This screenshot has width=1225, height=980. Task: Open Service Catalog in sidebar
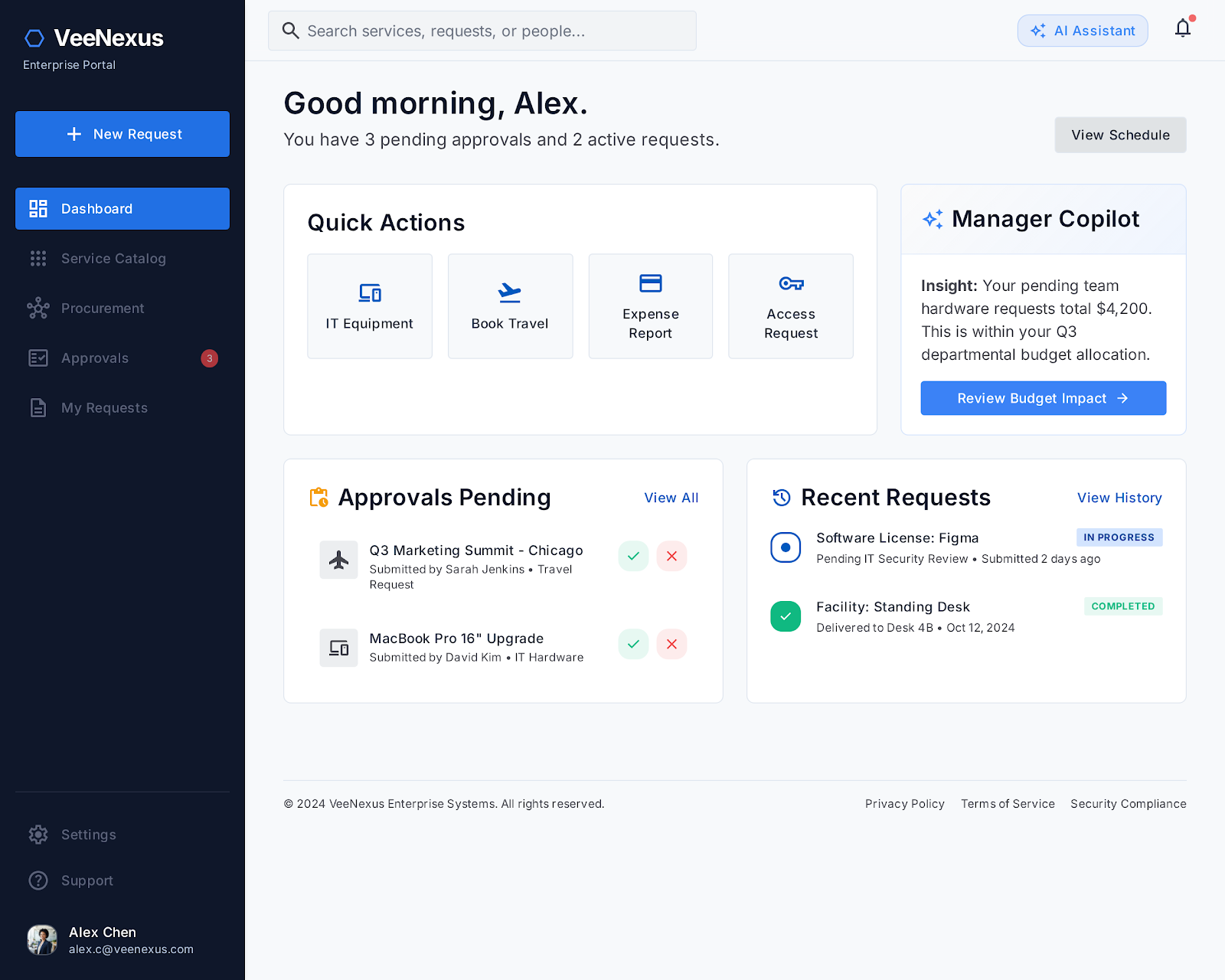pos(122,259)
